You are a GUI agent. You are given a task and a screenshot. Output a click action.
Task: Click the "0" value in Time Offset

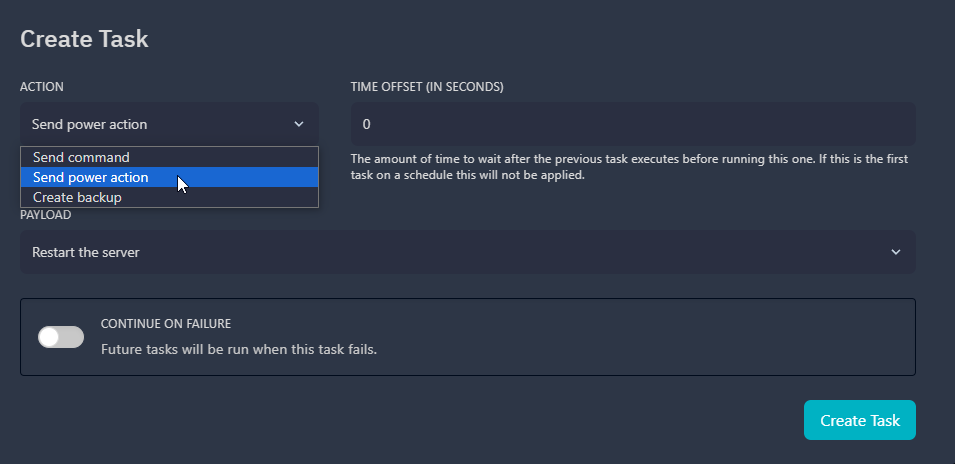[x=366, y=124]
